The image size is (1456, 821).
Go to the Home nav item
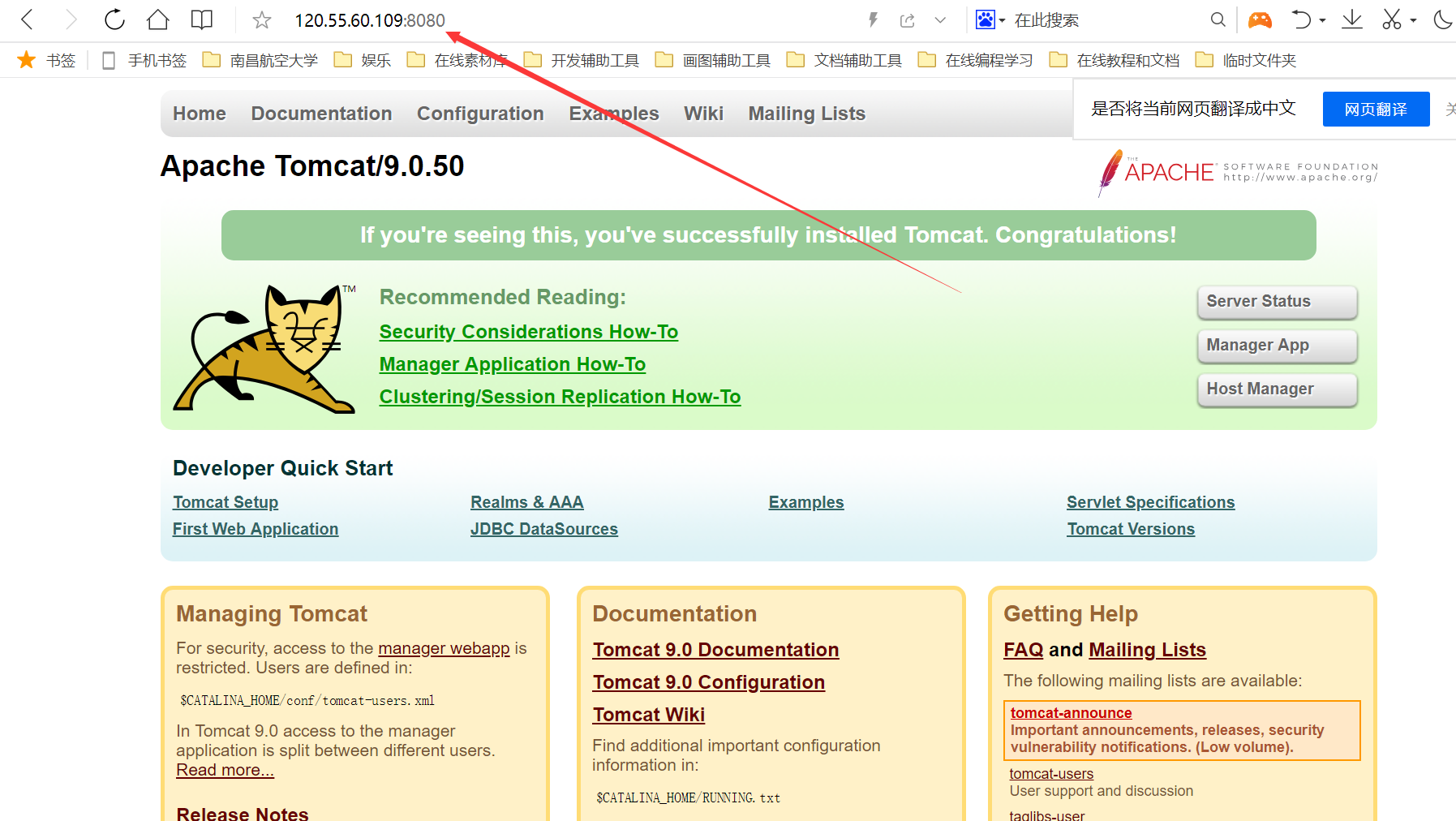coord(200,114)
